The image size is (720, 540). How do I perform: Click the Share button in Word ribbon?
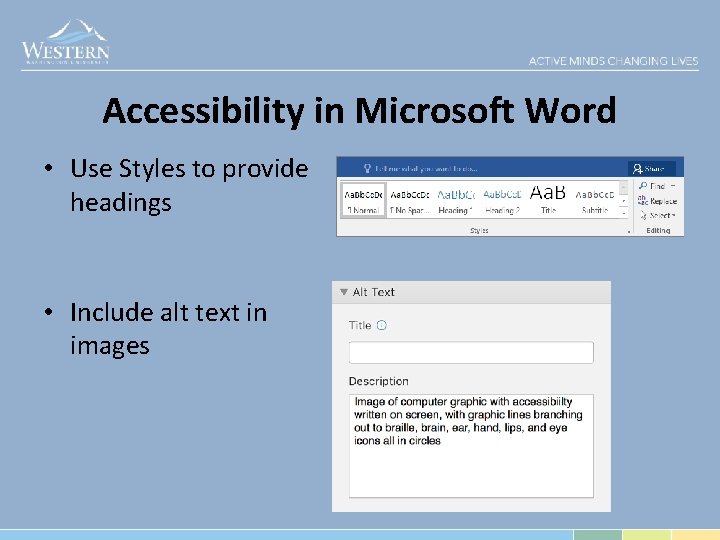[651, 169]
